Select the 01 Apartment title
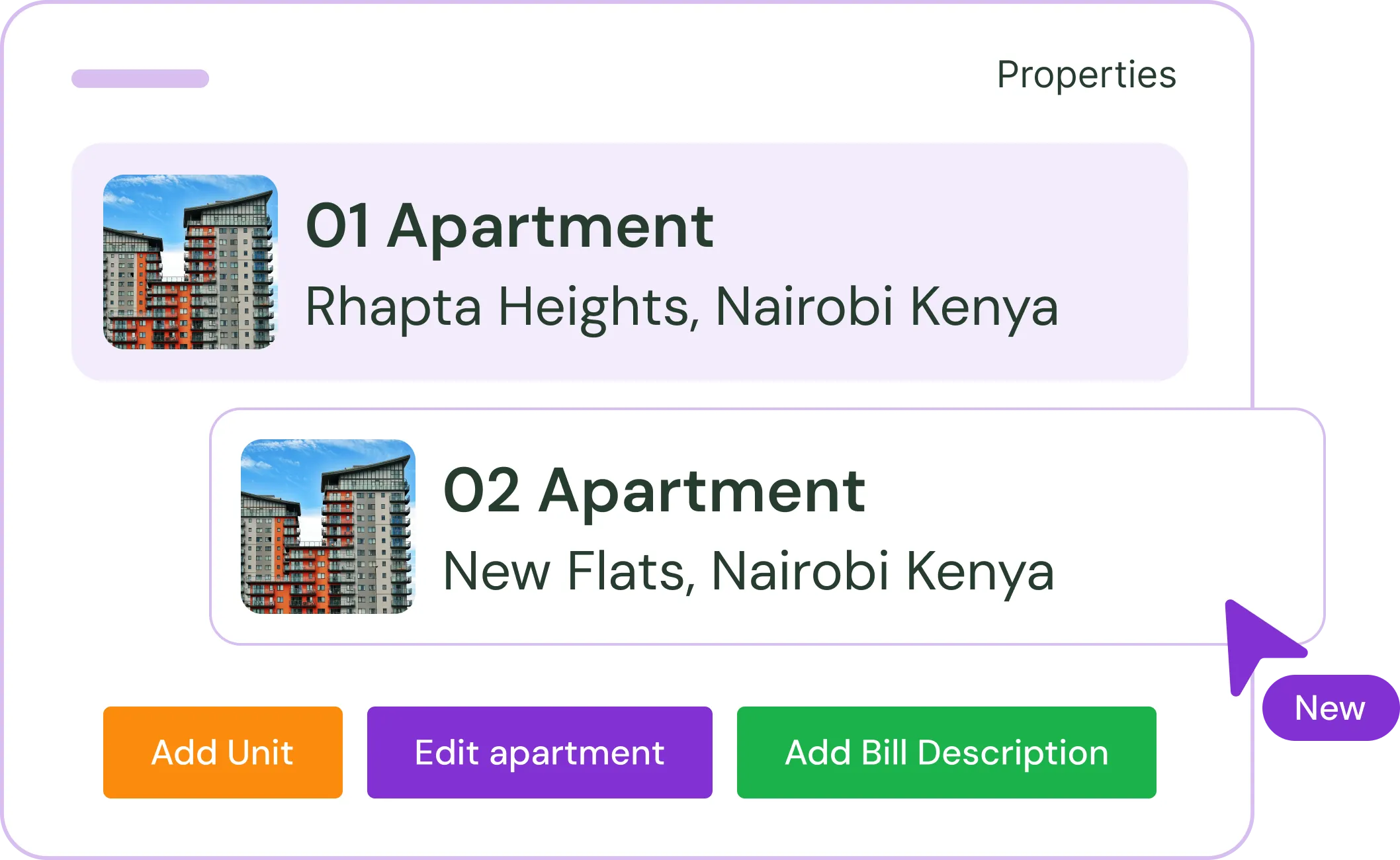The width and height of the screenshot is (1400, 860). point(509,227)
